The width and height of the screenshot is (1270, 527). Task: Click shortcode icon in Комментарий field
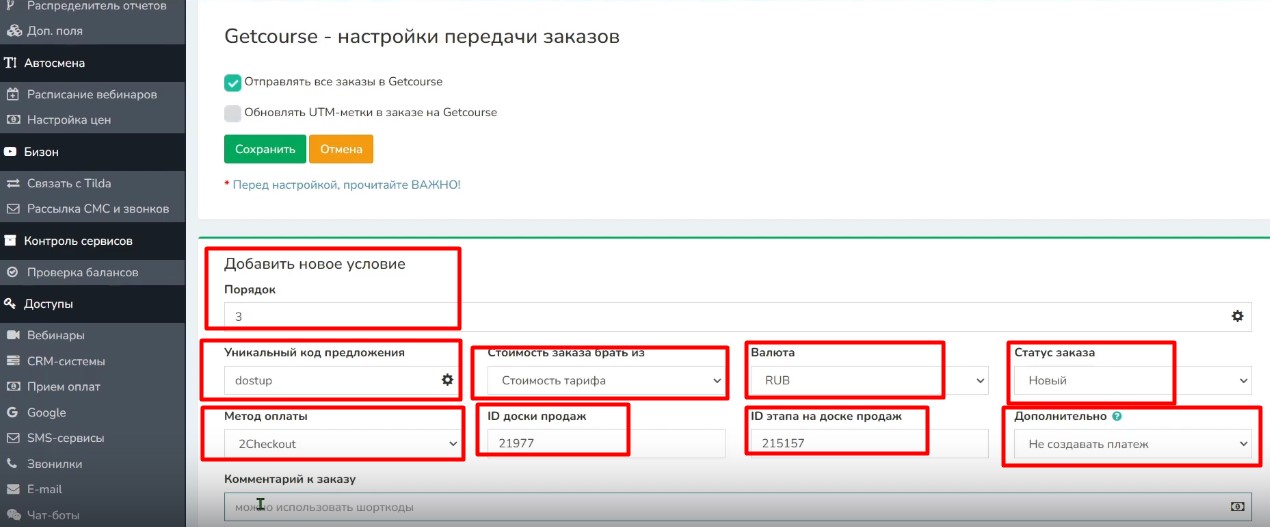[x=1236, y=507]
